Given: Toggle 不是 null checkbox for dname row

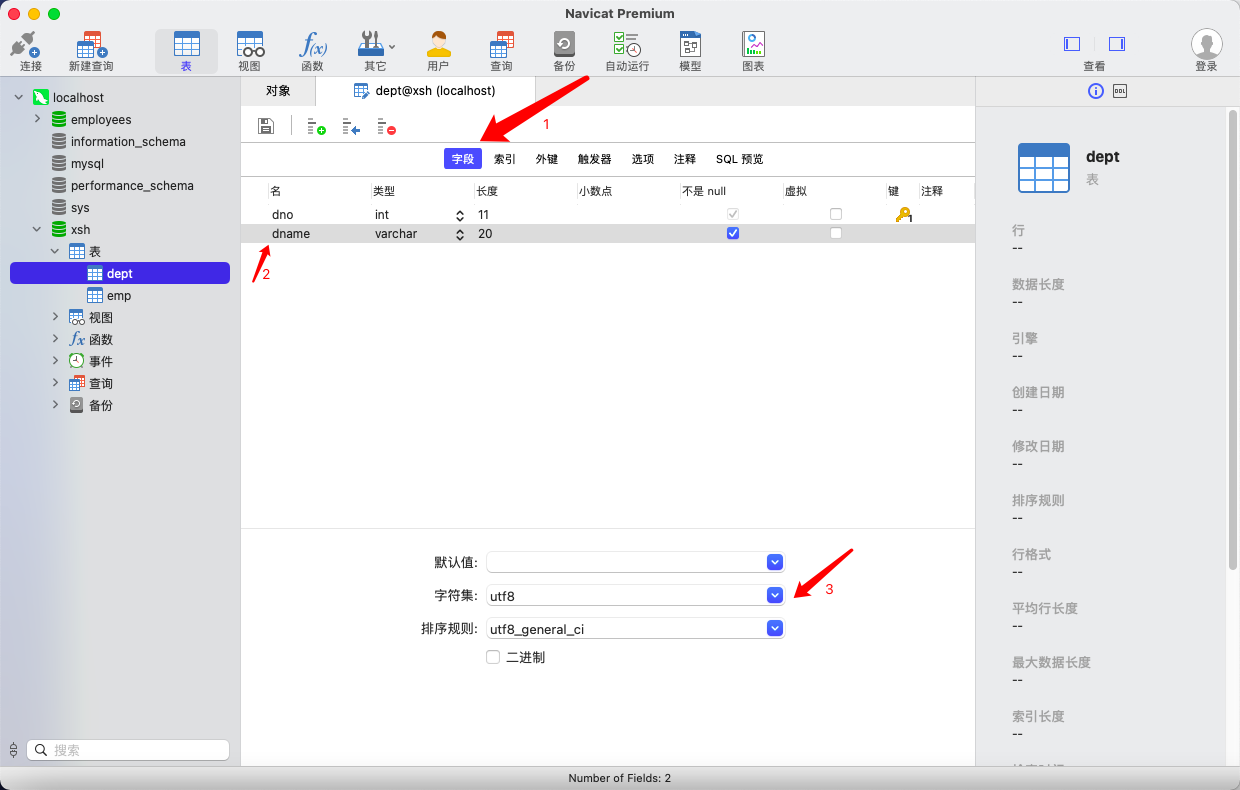Looking at the screenshot, I should coord(733,233).
